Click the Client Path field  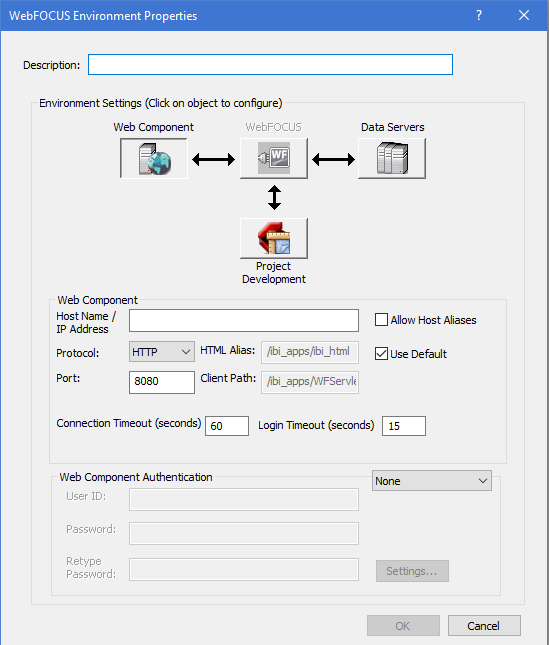tap(310, 382)
